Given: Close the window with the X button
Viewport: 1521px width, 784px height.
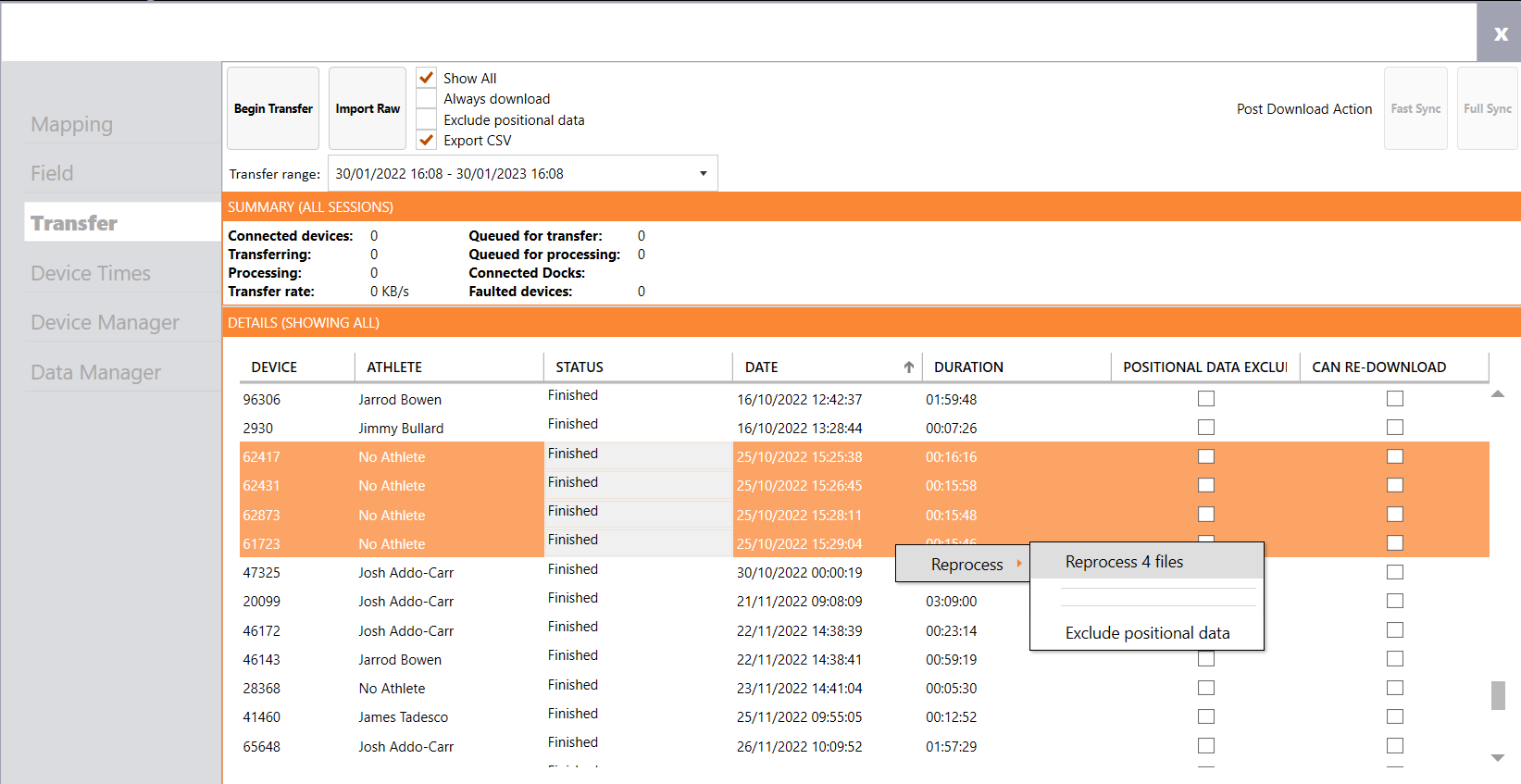Looking at the screenshot, I should tap(1500, 33).
